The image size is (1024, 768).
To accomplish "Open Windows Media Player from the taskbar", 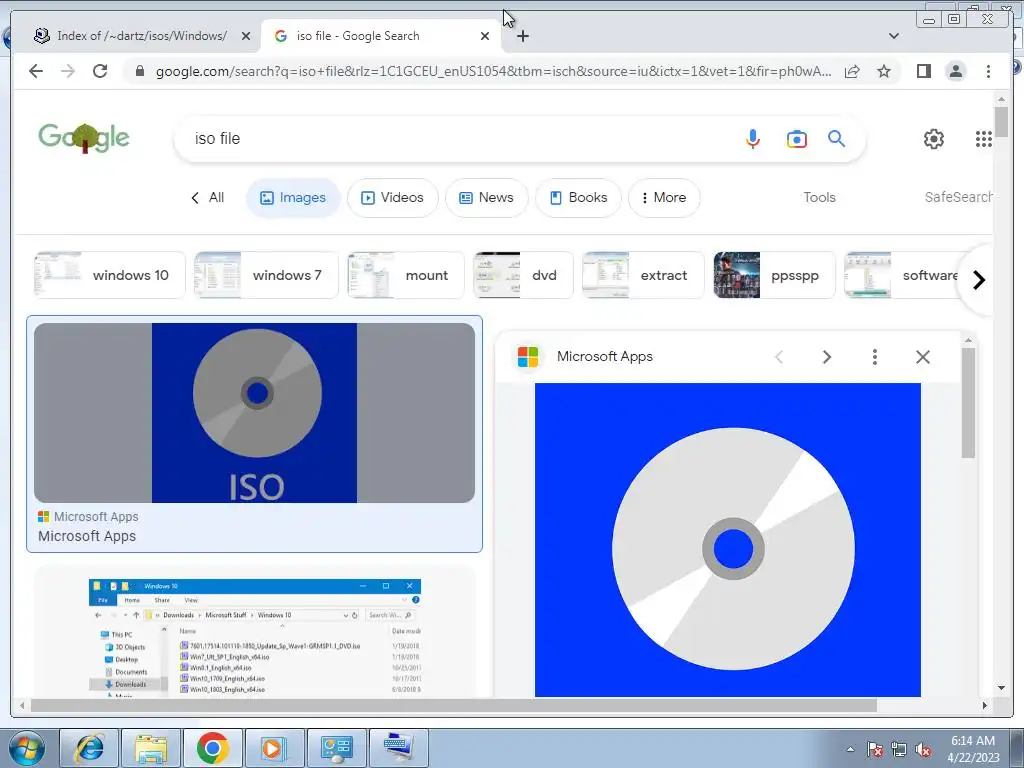I will [x=274, y=748].
